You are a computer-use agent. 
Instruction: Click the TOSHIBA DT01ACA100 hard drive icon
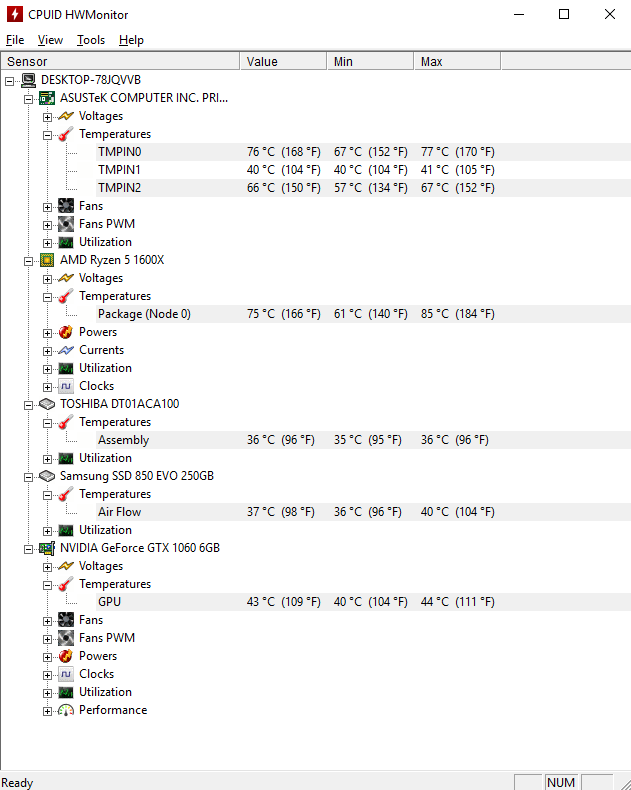pos(47,404)
